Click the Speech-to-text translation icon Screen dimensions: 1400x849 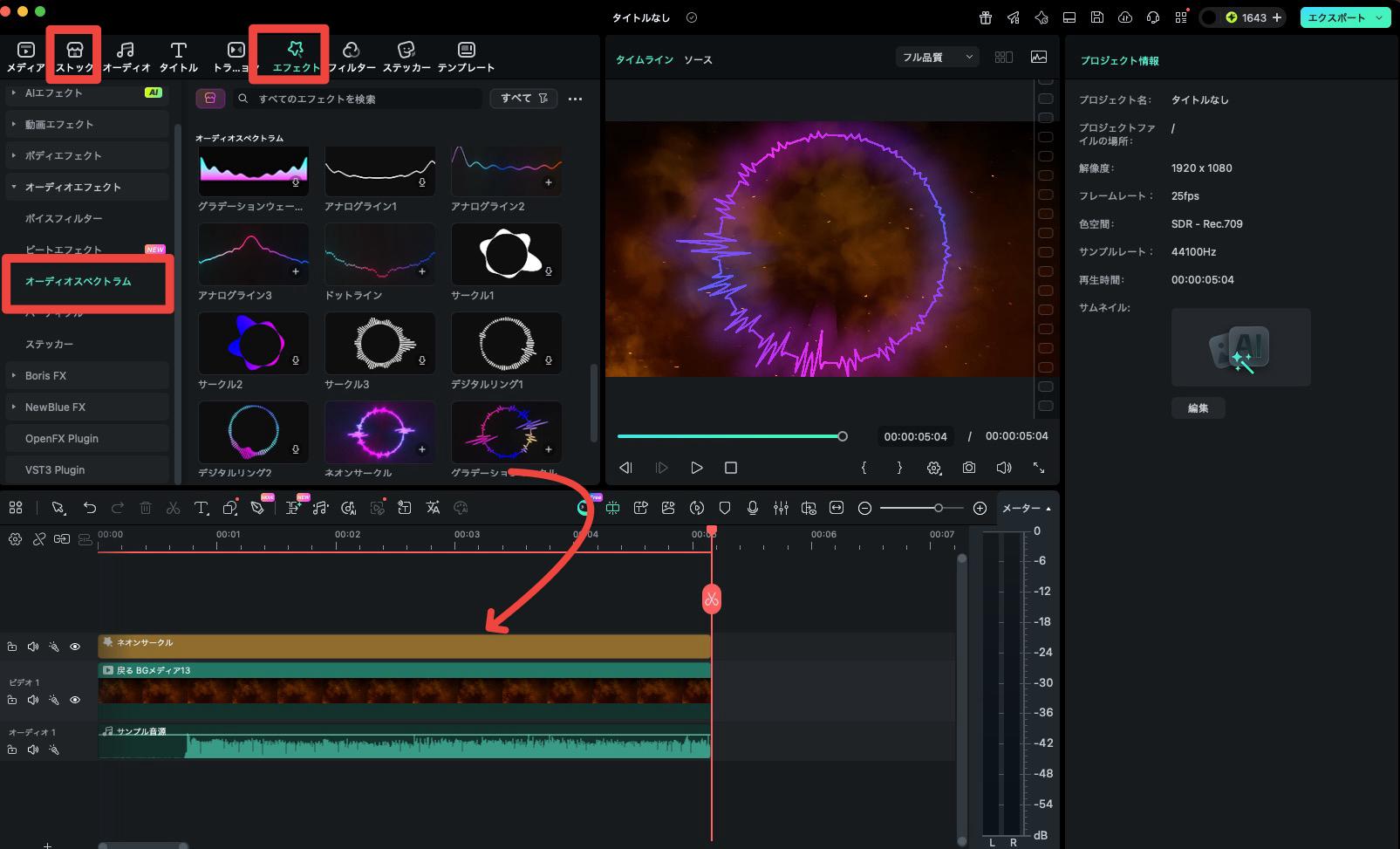click(434, 507)
